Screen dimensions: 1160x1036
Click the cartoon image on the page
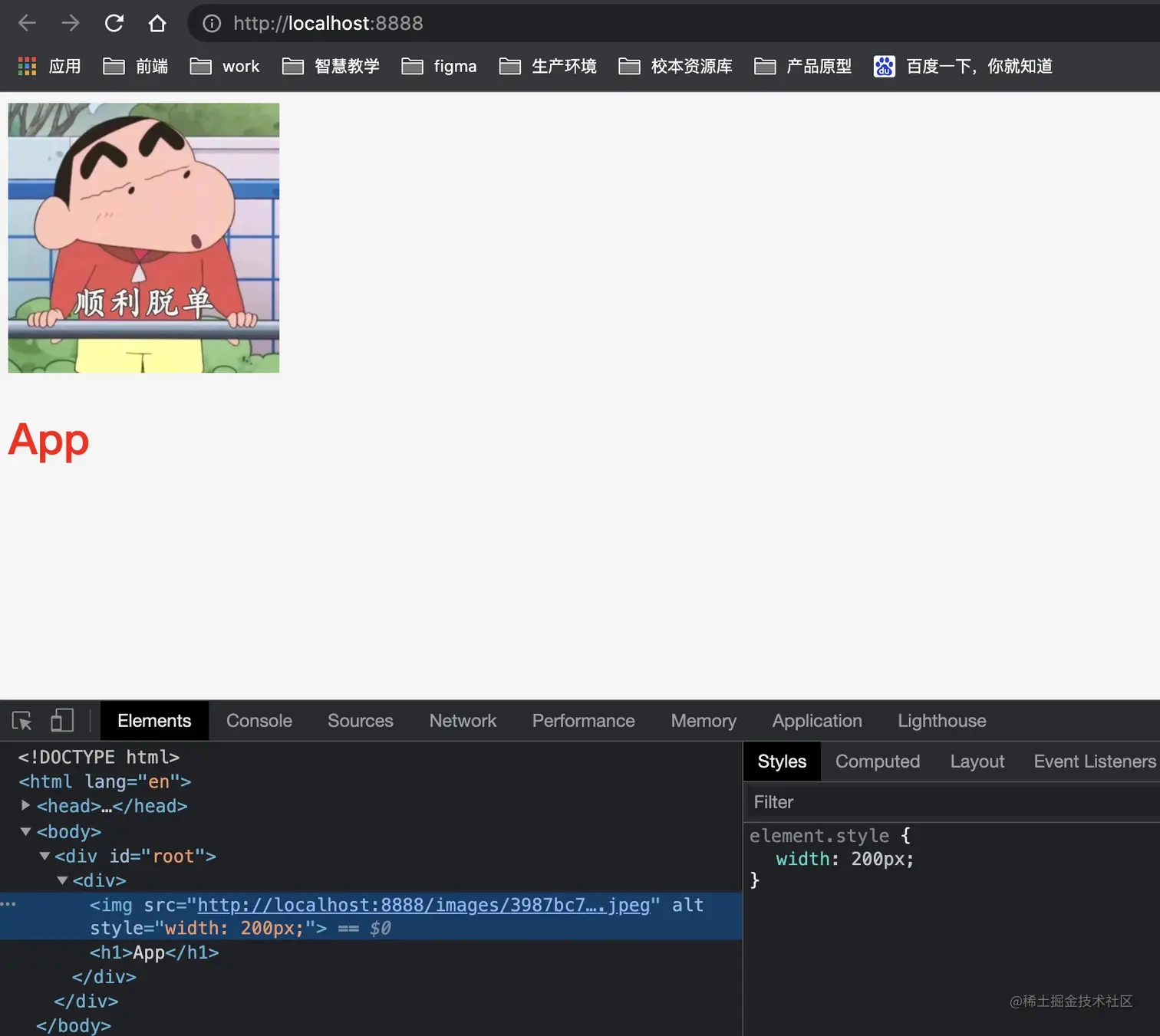pos(143,238)
